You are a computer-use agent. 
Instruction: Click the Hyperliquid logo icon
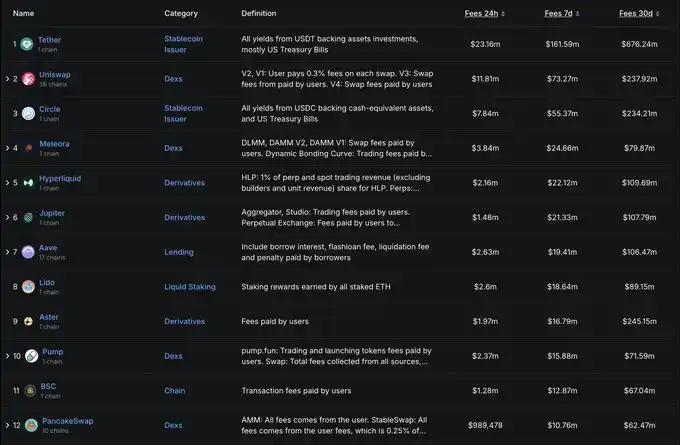pos(28,183)
